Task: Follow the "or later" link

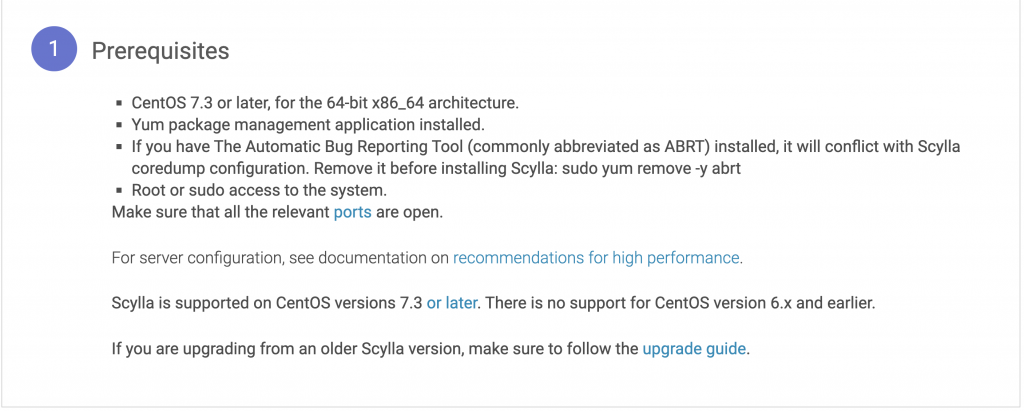Action: tap(451, 303)
